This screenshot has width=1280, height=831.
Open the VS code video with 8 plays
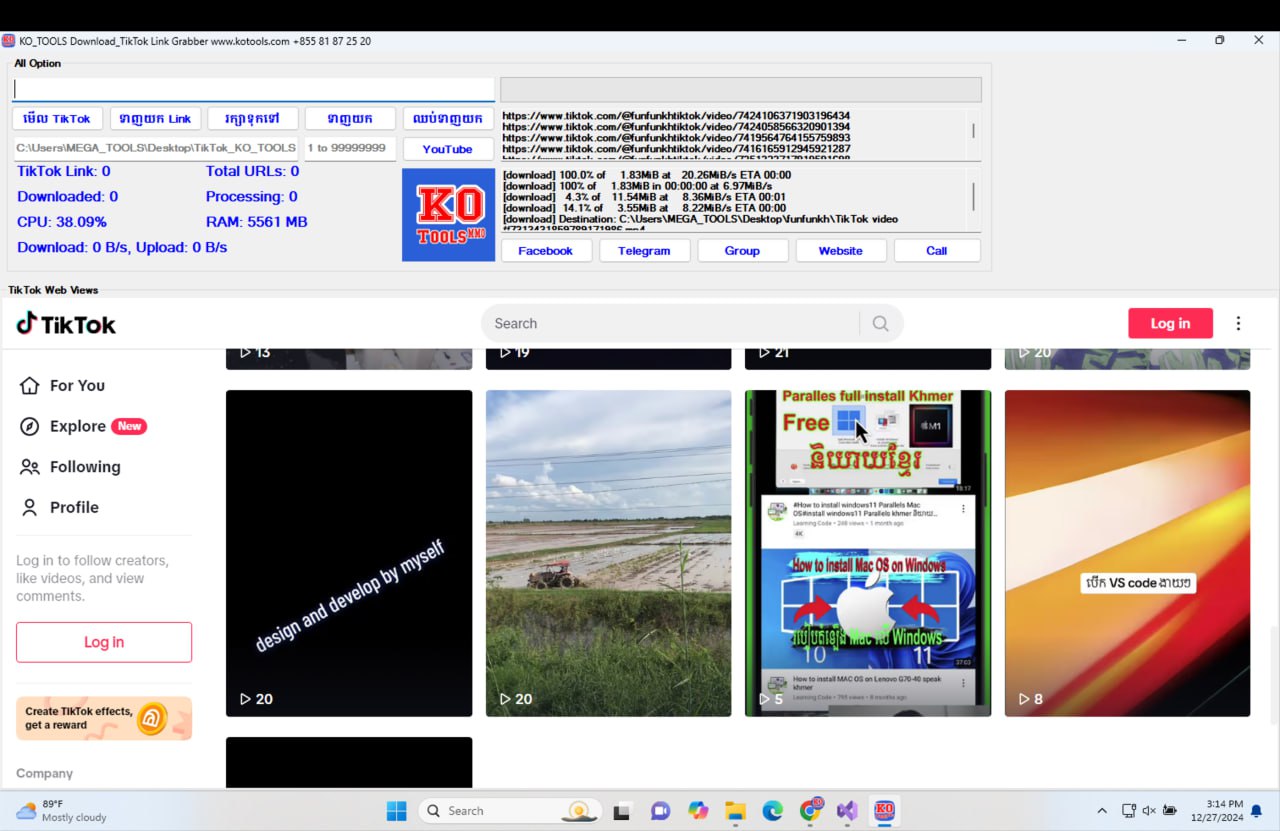(1127, 553)
